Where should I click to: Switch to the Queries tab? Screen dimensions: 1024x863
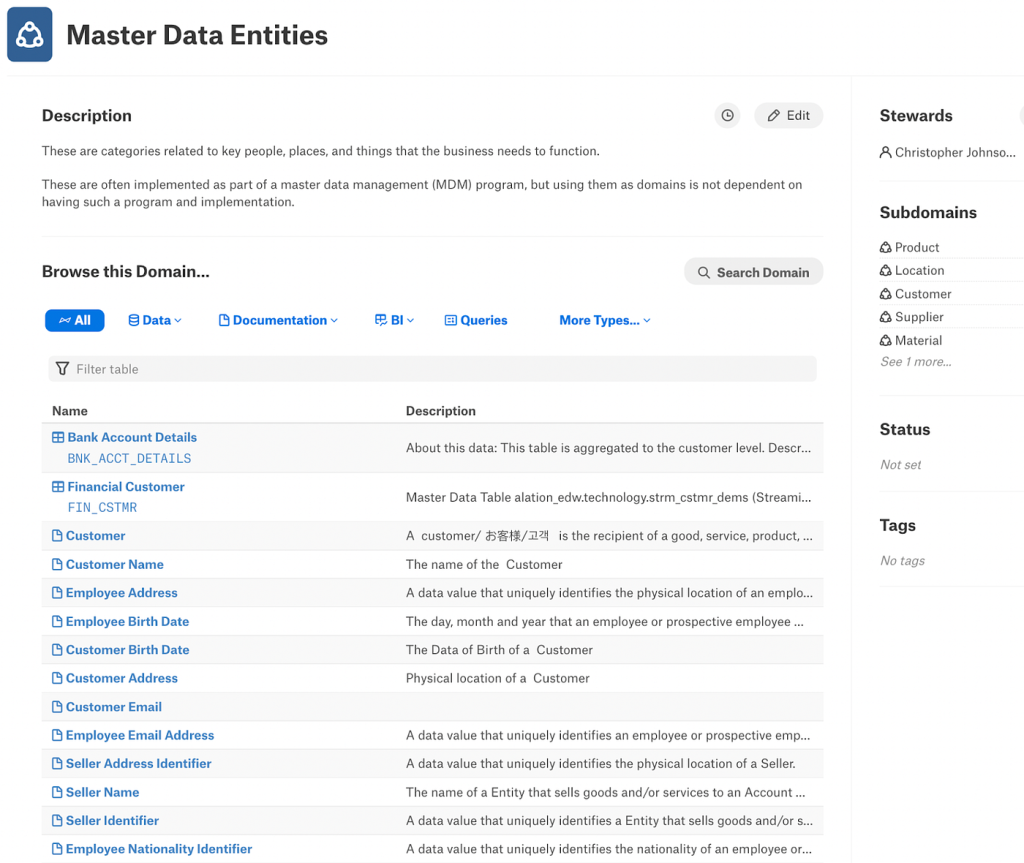(x=476, y=320)
